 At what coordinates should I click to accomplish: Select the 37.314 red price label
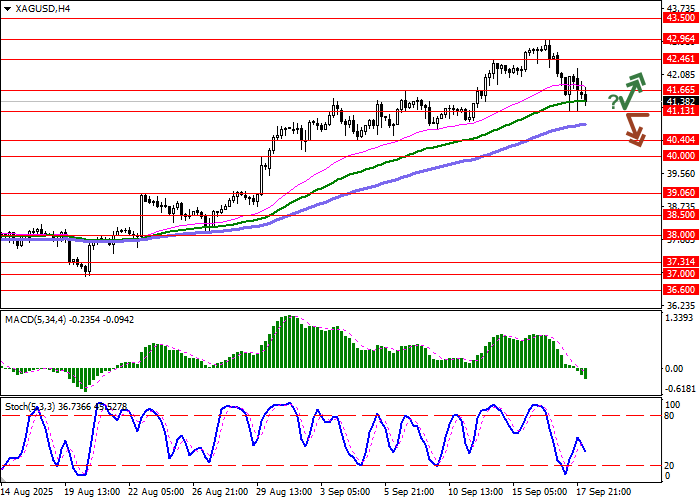(680, 261)
